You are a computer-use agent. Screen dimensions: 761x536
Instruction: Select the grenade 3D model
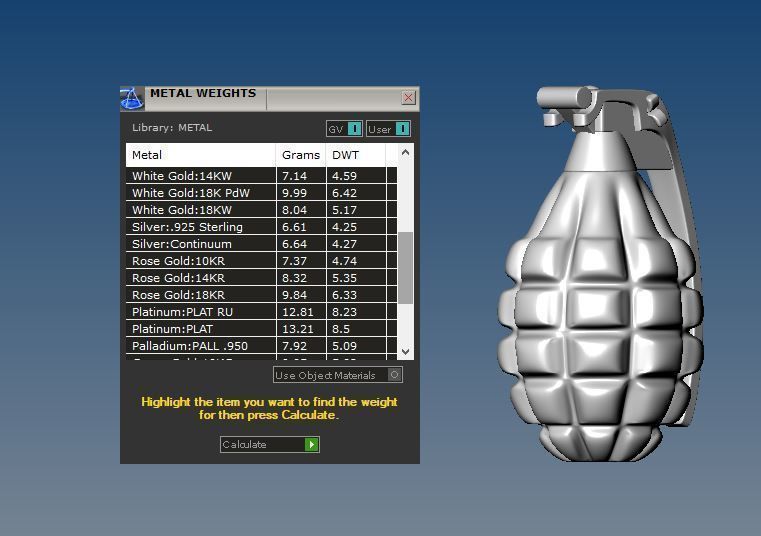tap(601, 273)
